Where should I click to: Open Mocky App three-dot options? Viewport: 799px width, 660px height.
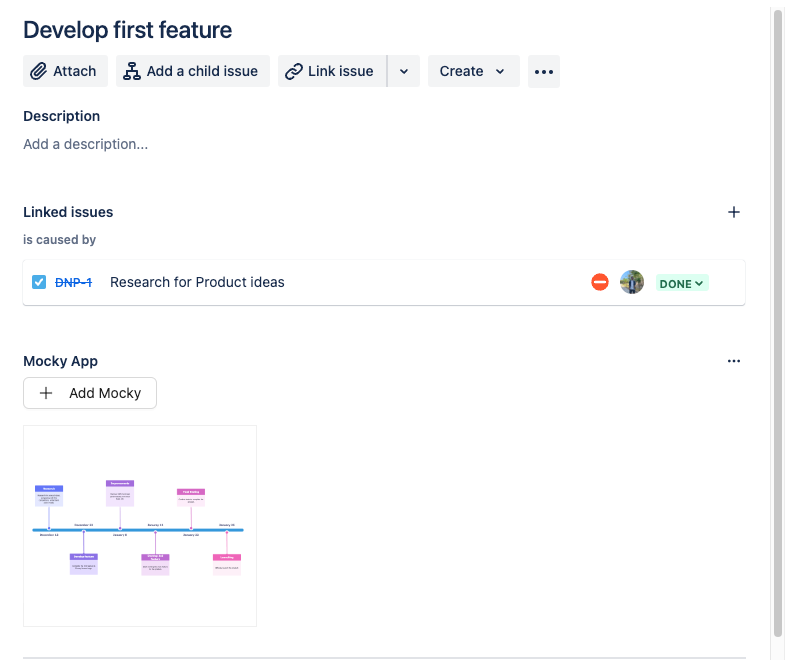point(734,361)
